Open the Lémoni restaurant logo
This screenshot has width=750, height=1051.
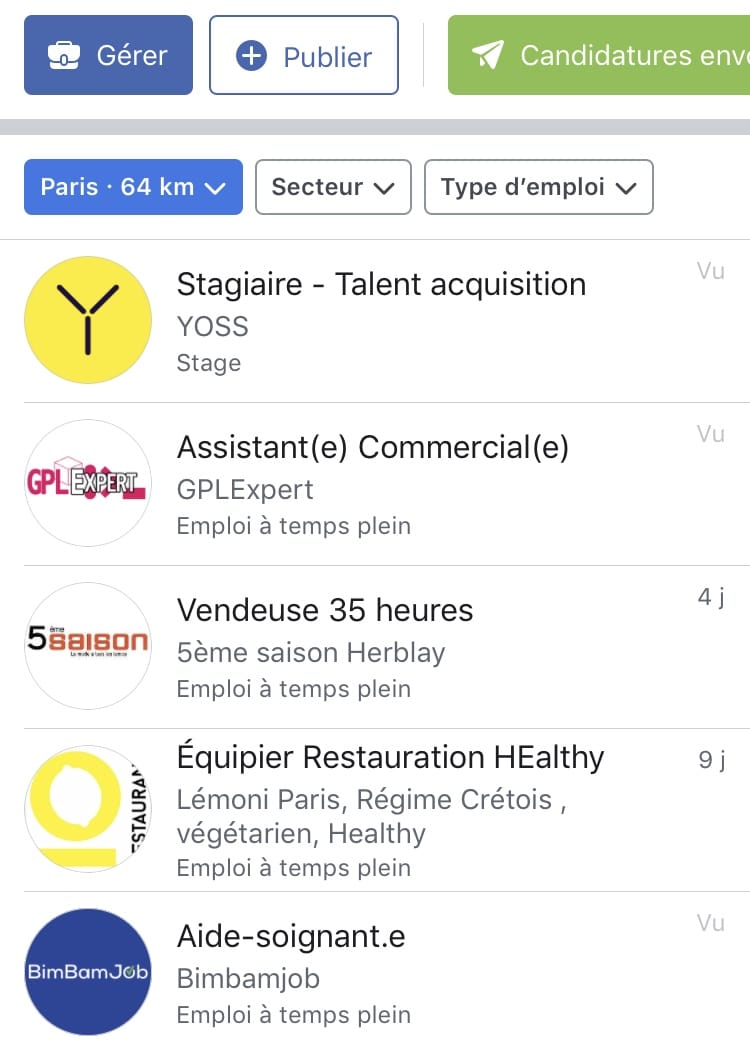(x=88, y=808)
